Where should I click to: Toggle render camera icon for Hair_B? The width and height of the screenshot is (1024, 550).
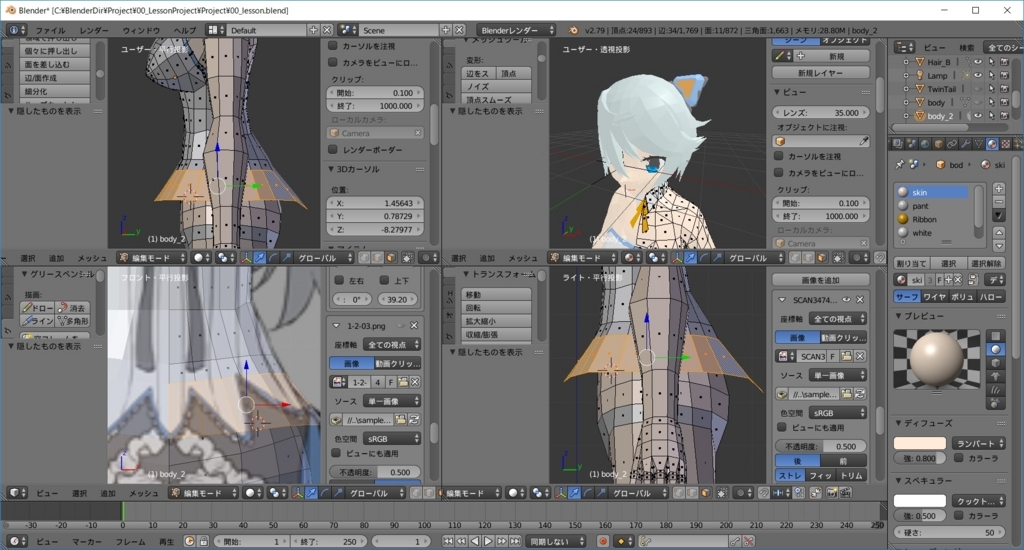[1004, 61]
